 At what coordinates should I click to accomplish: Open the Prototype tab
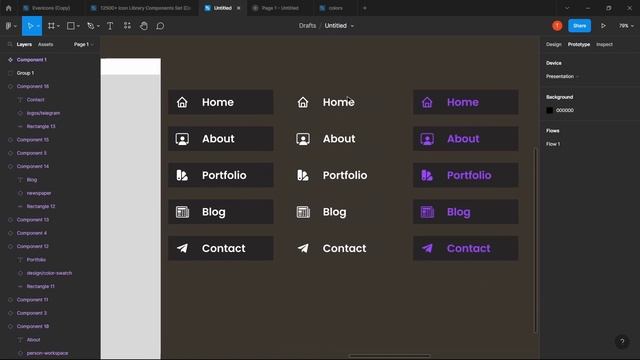[579, 44]
